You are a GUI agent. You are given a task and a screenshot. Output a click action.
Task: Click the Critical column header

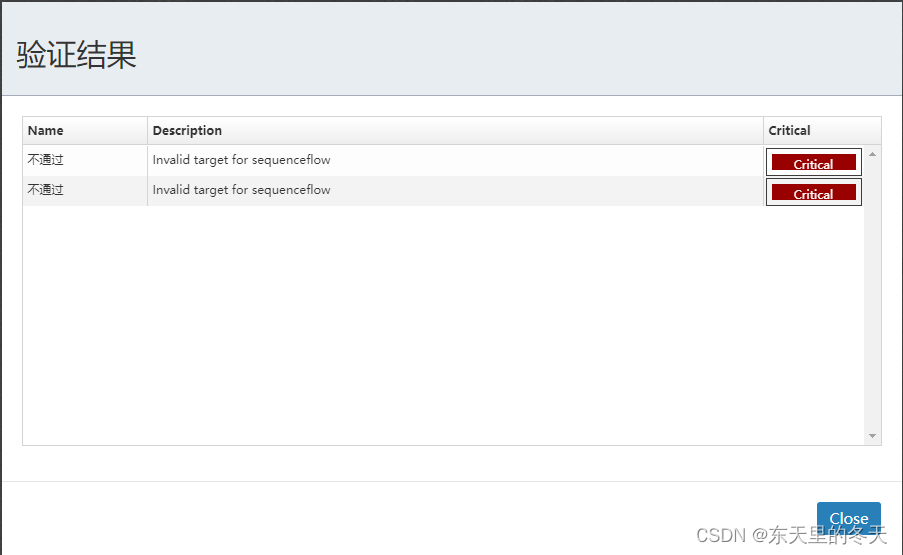pos(790,131)
